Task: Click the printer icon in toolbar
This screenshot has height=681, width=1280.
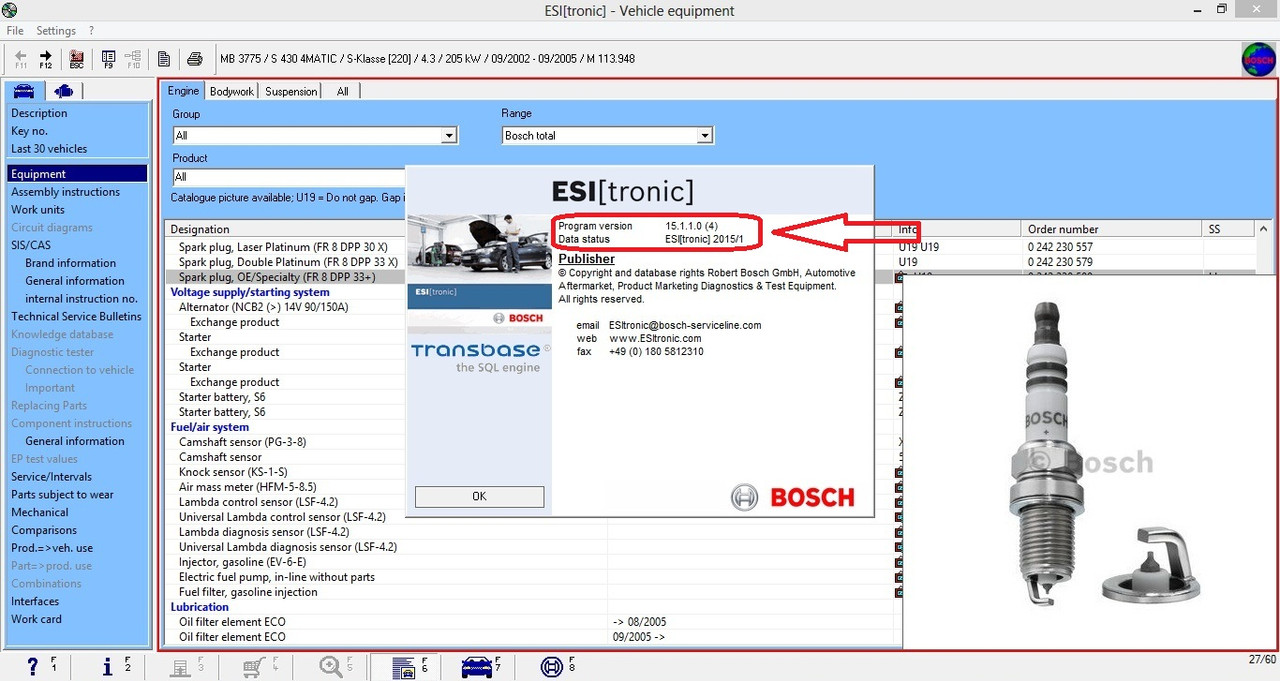Action: (195, 59)
